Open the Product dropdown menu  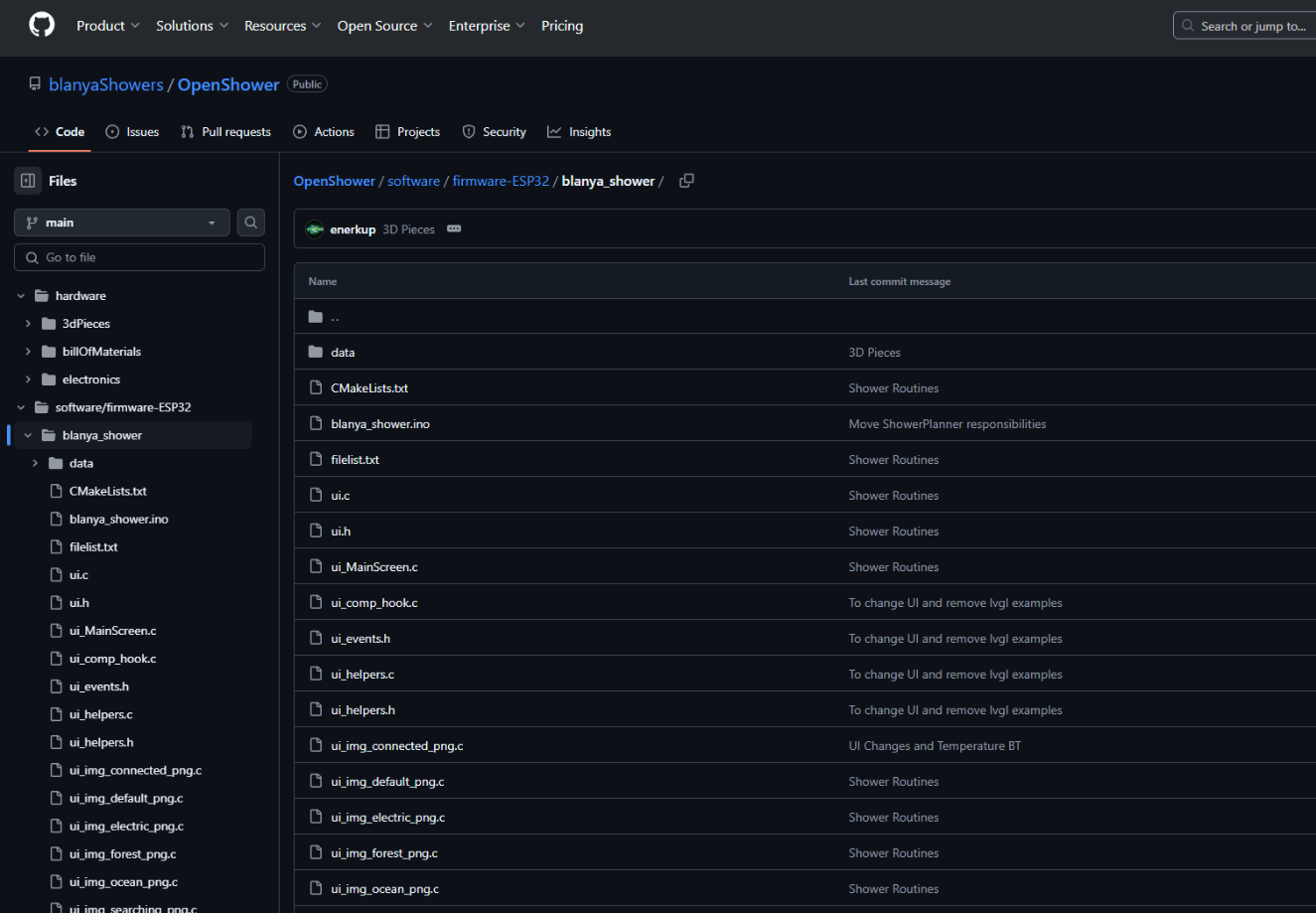(x=108, y=26)
